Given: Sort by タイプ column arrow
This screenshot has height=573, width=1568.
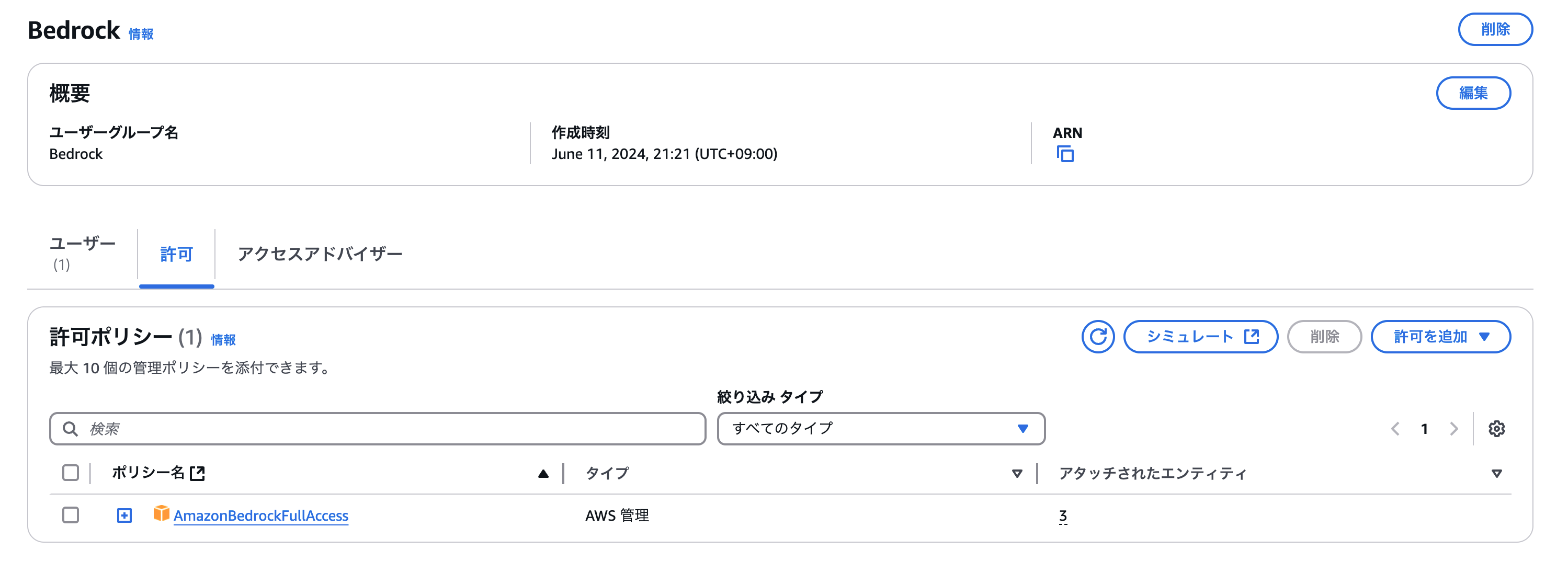Looking at the screenshot, I should point(1017,473).
